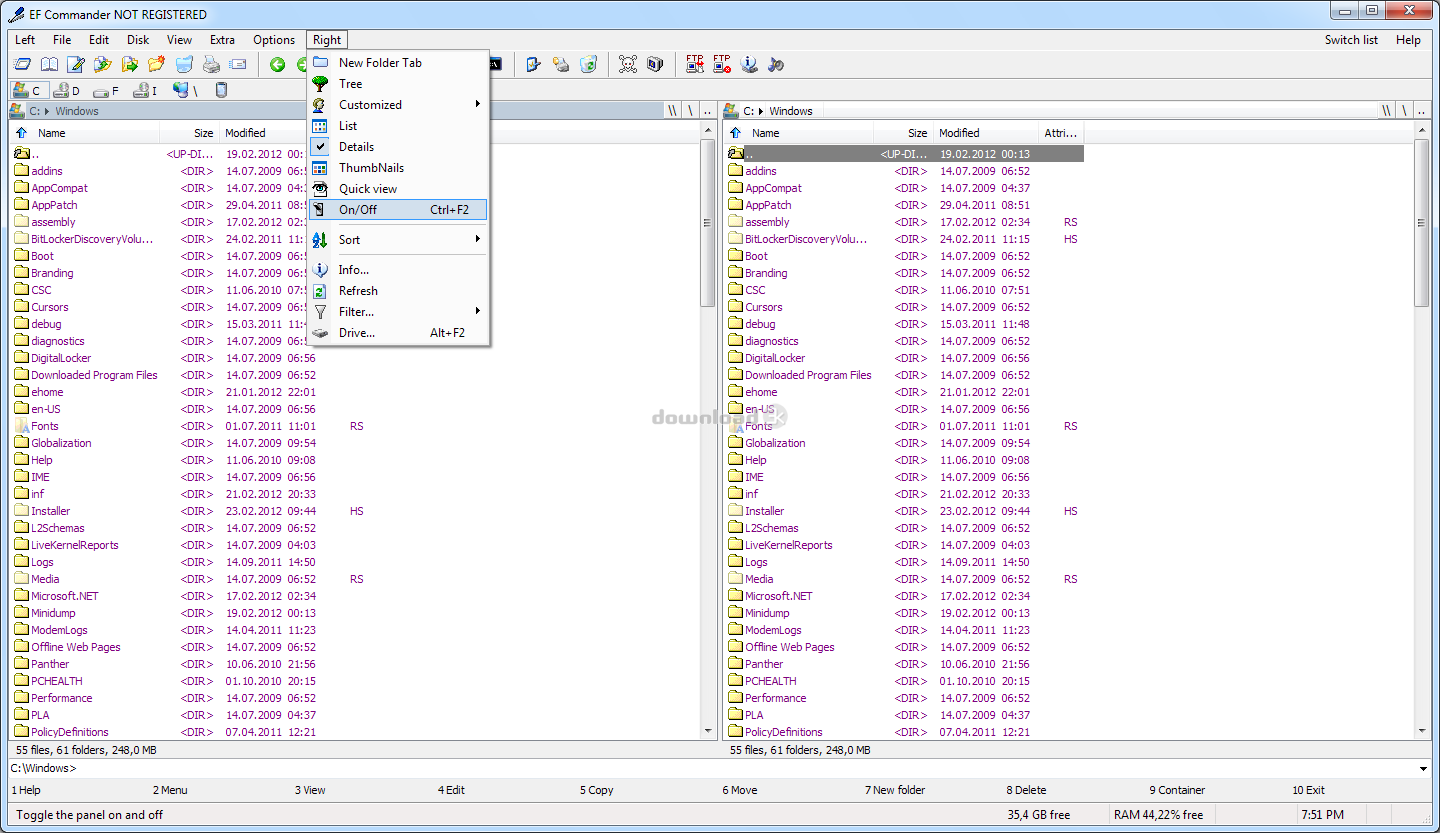
Task: Click the left panel vertical scrollbar
Action: 708,432
